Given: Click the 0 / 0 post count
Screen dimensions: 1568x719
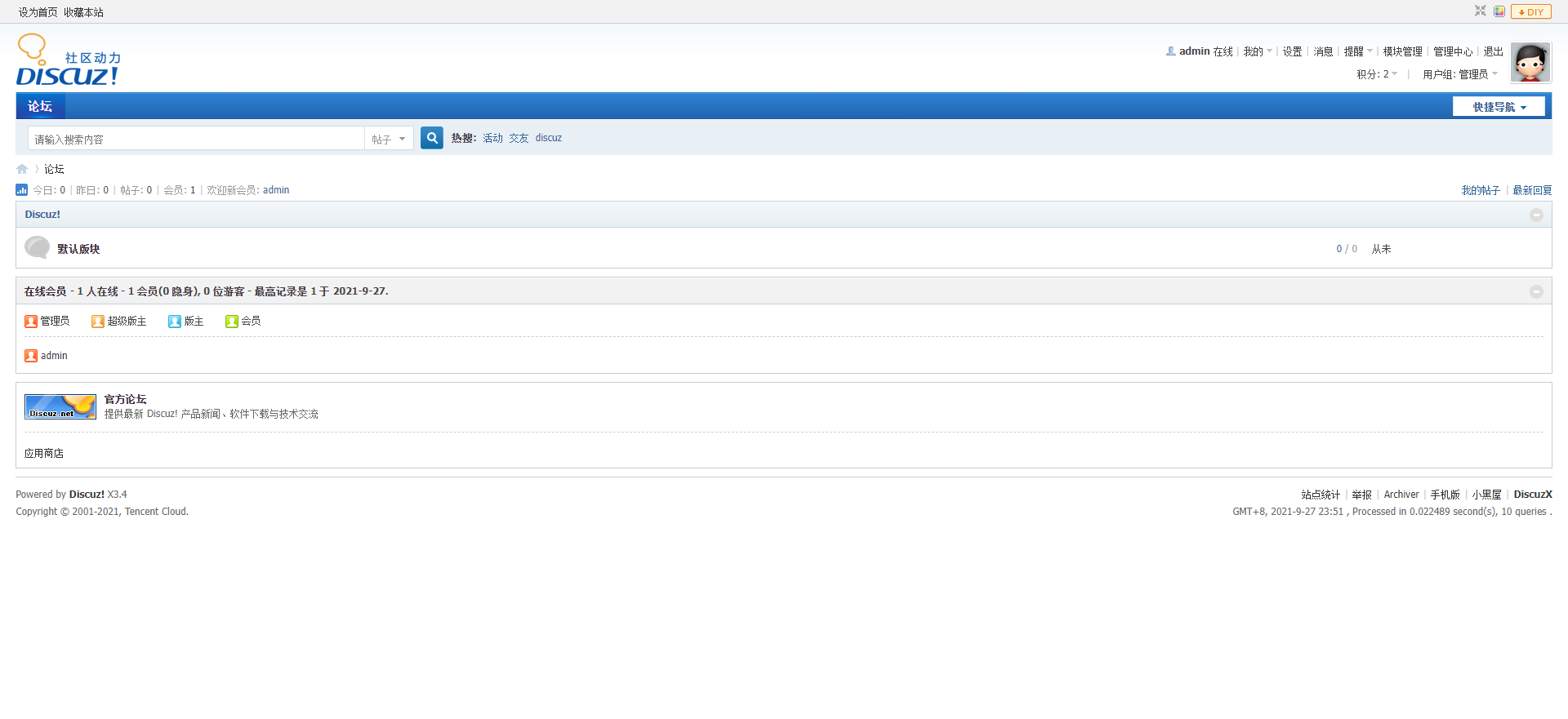Looking at the screenshot, I should coord(1347,249).
